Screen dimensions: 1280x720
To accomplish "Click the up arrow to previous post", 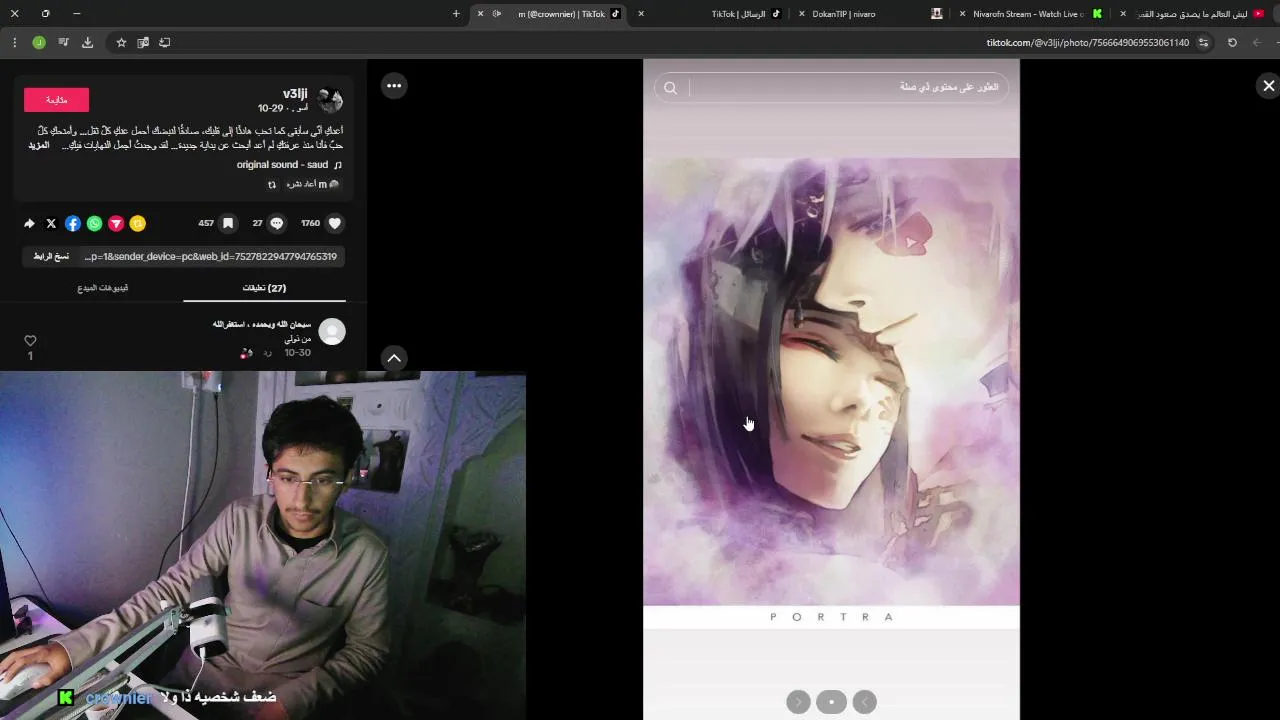I will (394, 358).
